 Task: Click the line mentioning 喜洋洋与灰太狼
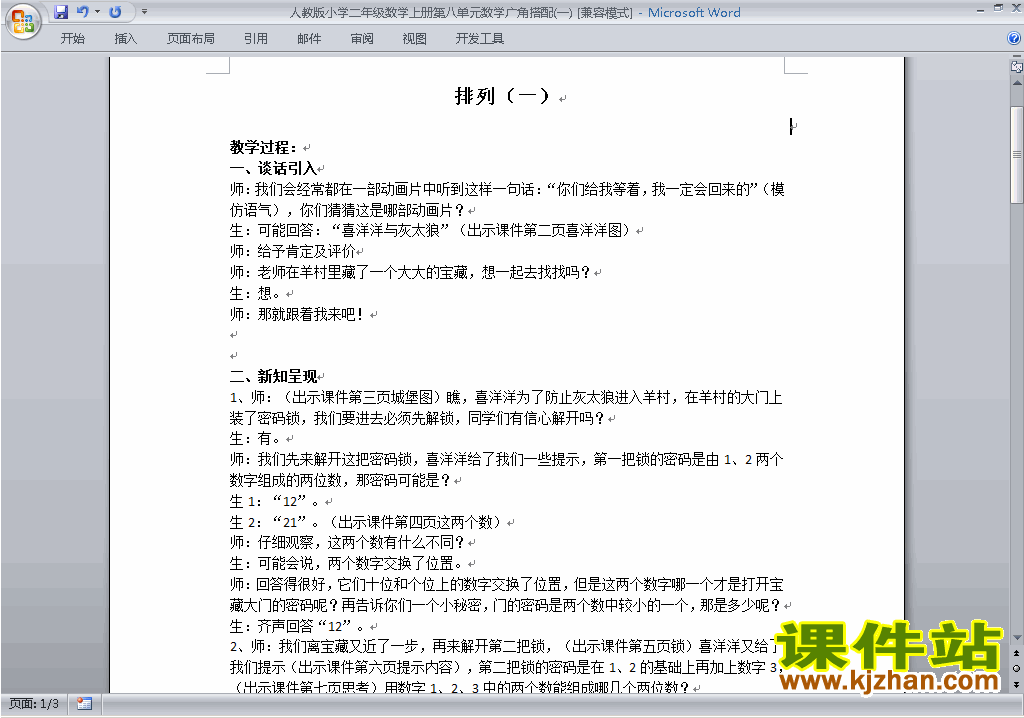click(x=430, y=230)
